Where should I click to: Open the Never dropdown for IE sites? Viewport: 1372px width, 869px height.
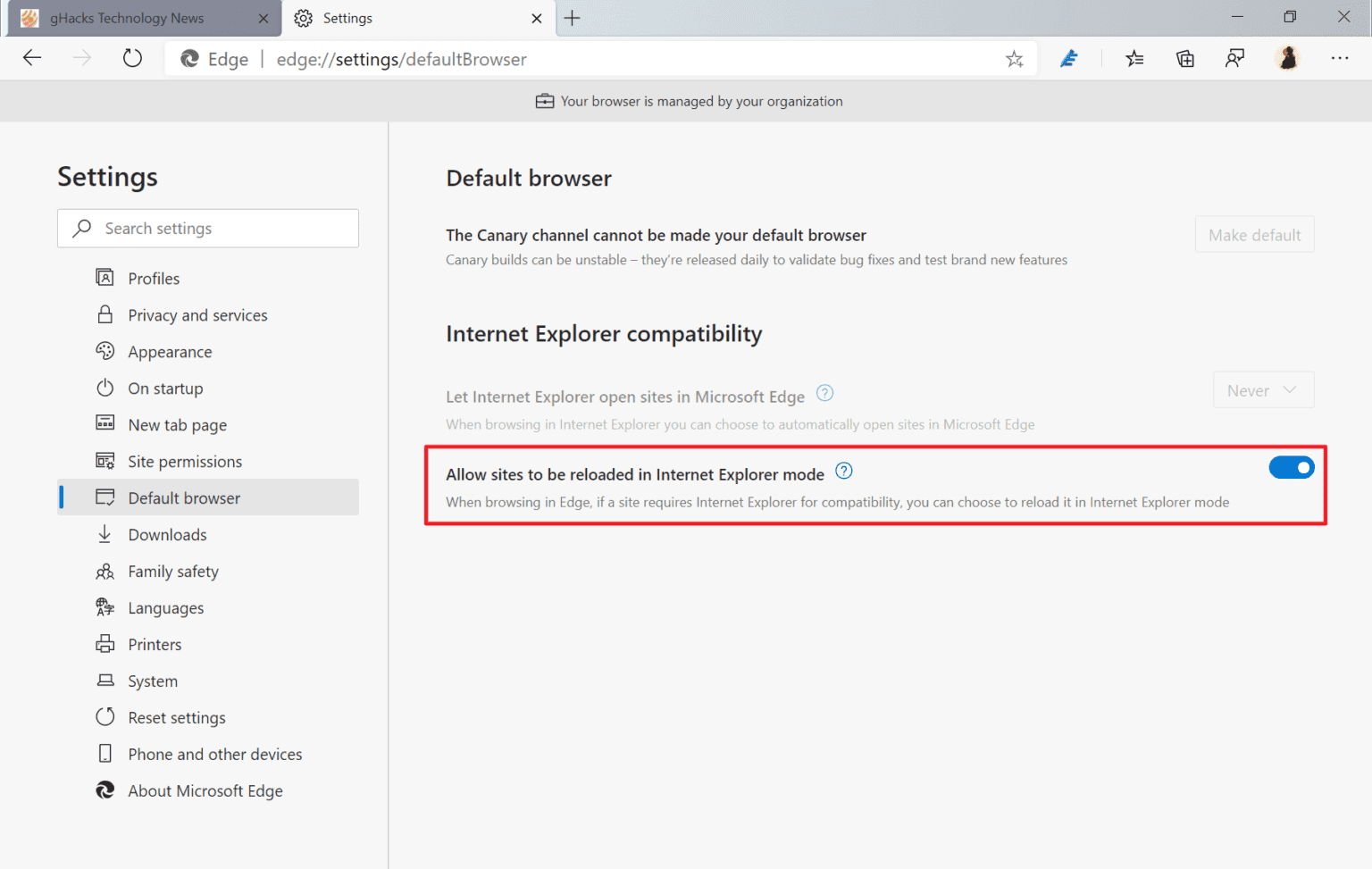1263,389
